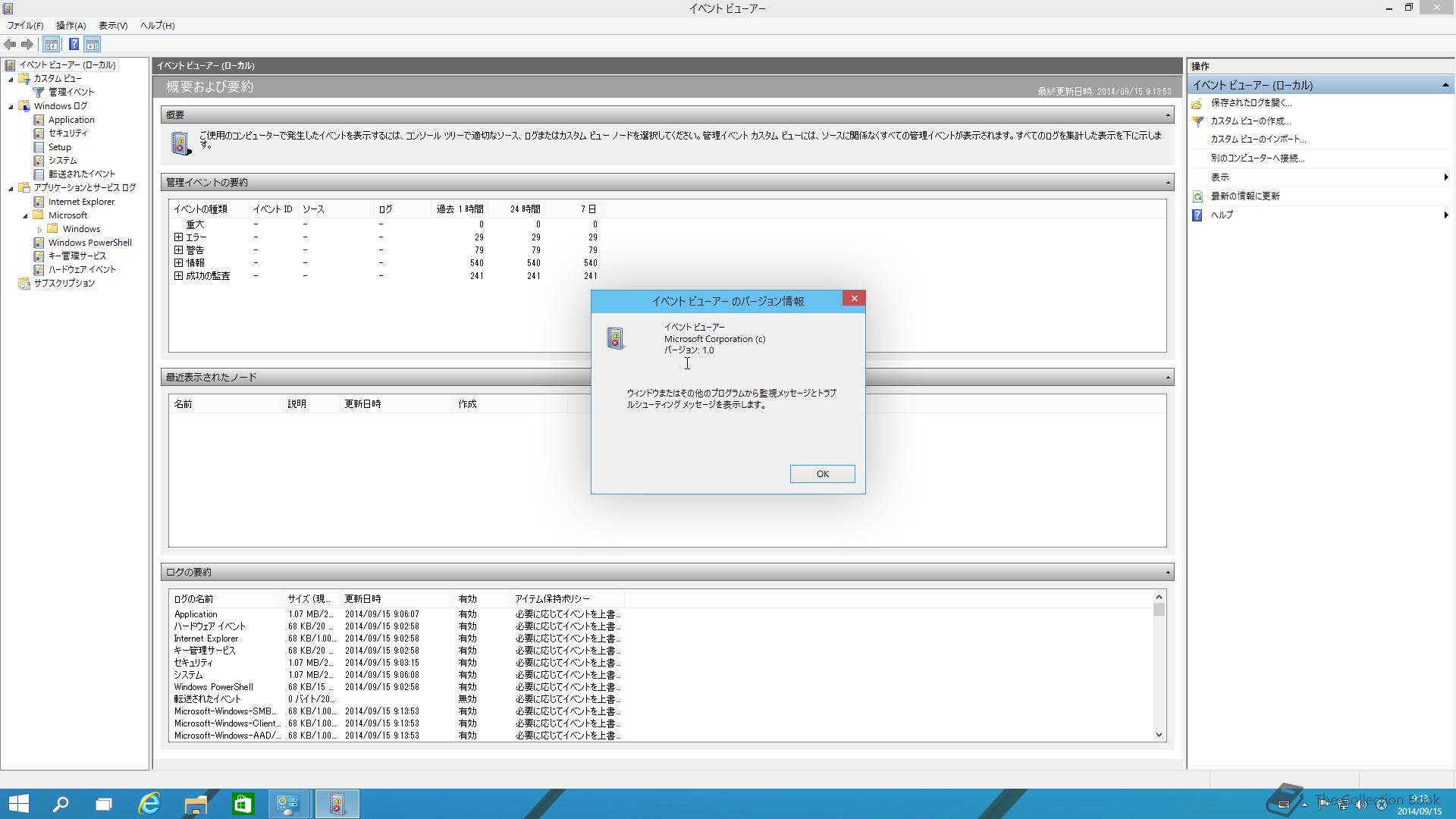The width and height of the screenshot is (1456, 819).
Task: Click log summary scrollbar up arrow
Action: [1159, 597]
